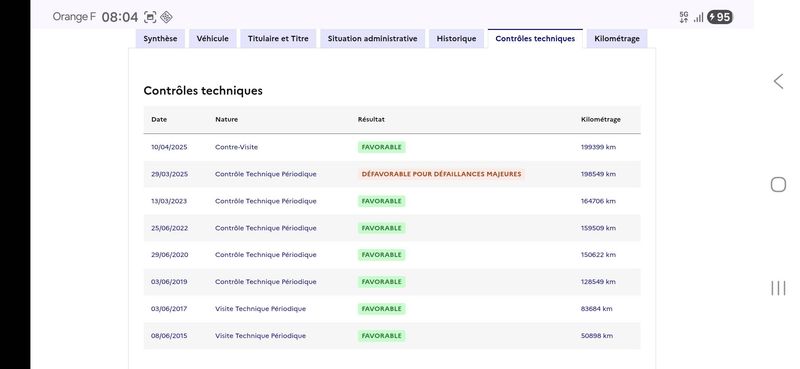Open the Véhicule tab
The height and width of the screenshot is (369, 800).
pos(213,39)
